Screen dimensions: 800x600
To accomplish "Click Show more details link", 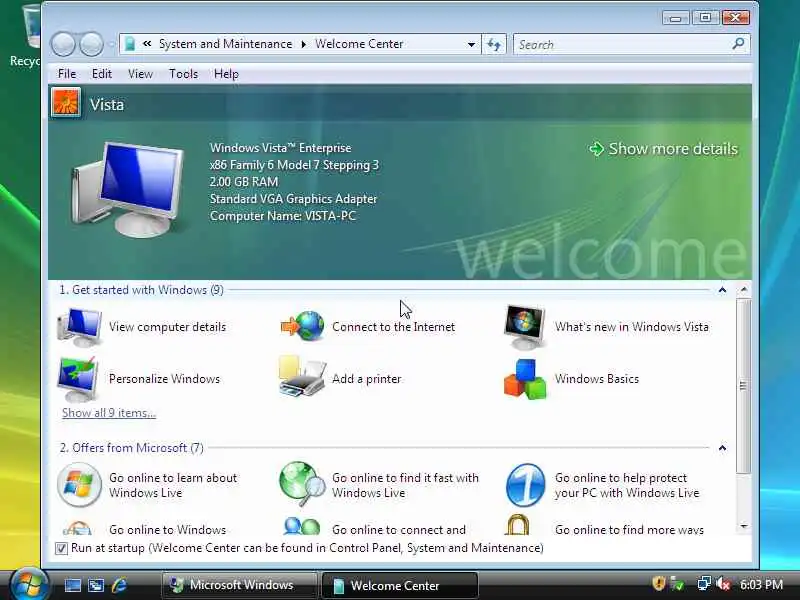I will pos(673,148).
